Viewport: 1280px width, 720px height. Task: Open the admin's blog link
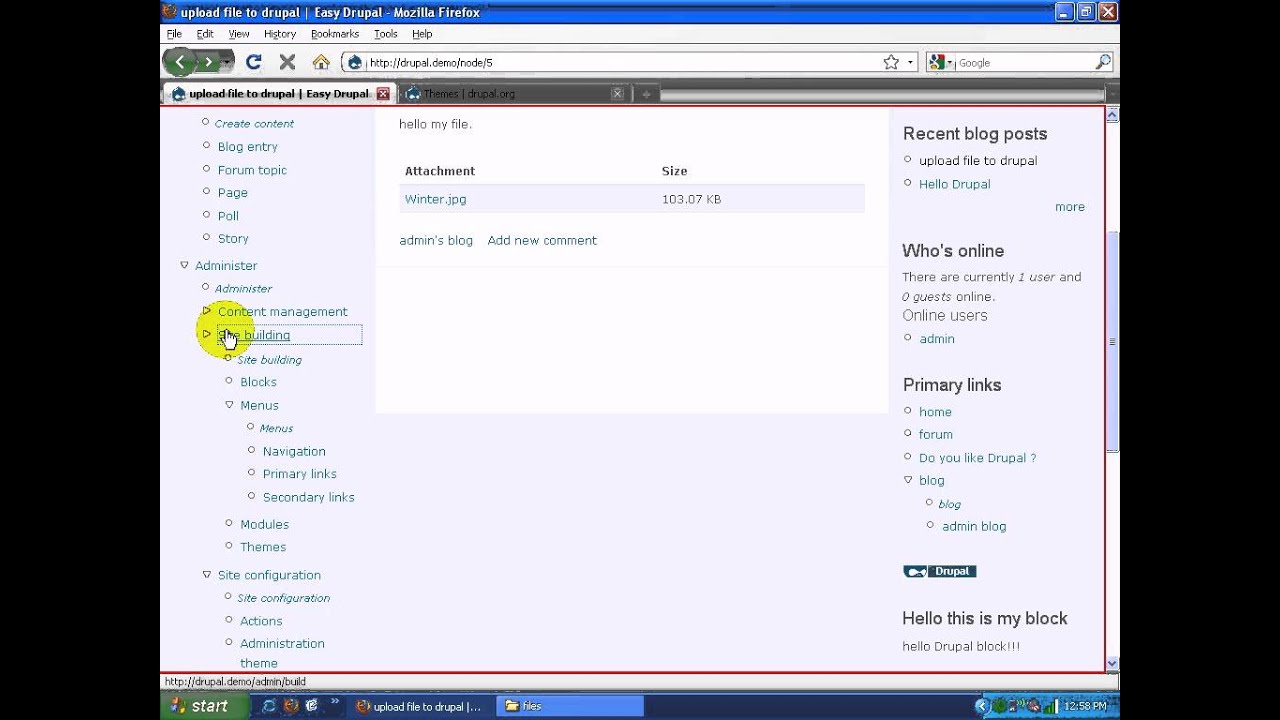click(x=436, y=240)
